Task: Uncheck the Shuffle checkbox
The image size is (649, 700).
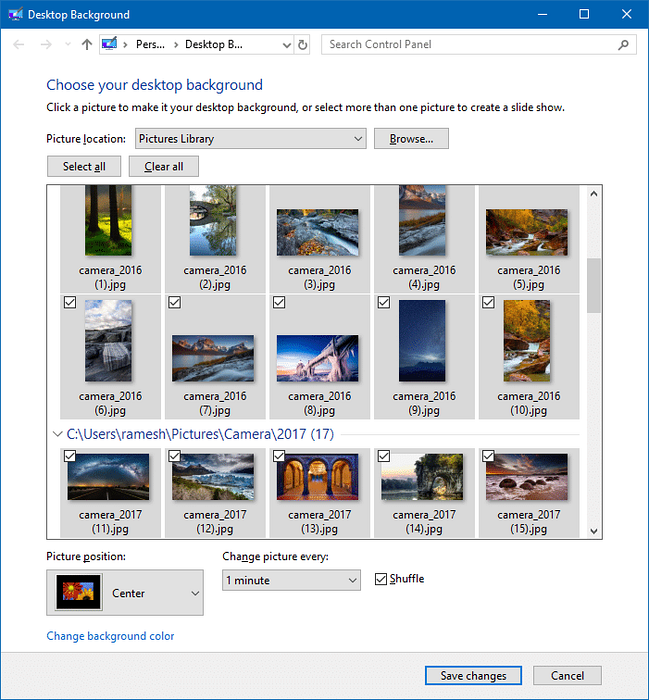Action: (381, 579)
